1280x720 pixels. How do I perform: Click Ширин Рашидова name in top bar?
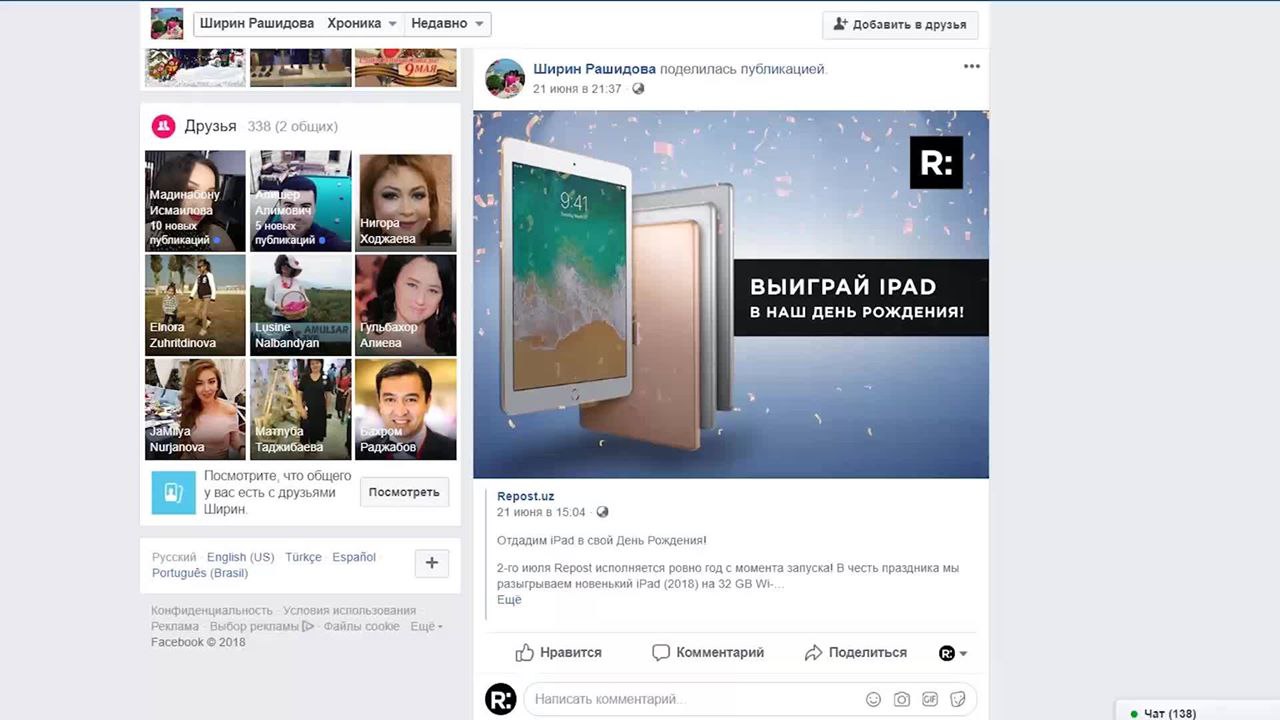click(256, 23)
